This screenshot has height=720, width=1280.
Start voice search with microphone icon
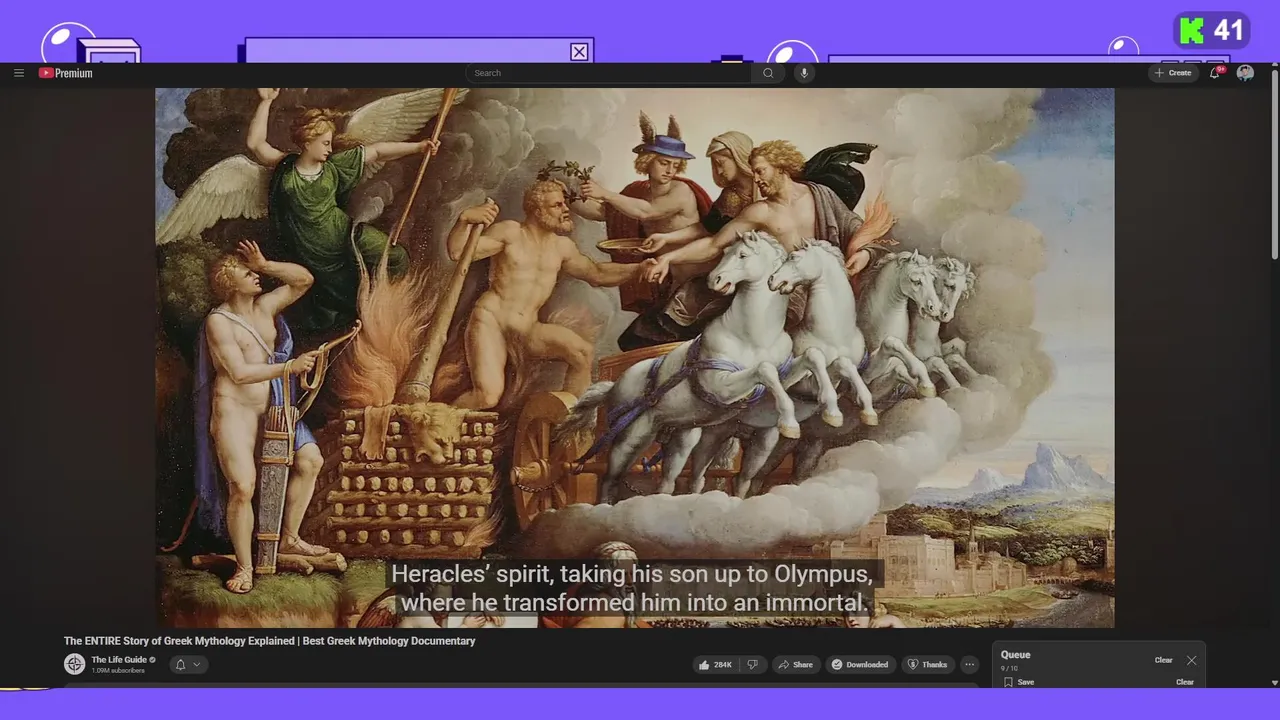click(x=804, y=73)
